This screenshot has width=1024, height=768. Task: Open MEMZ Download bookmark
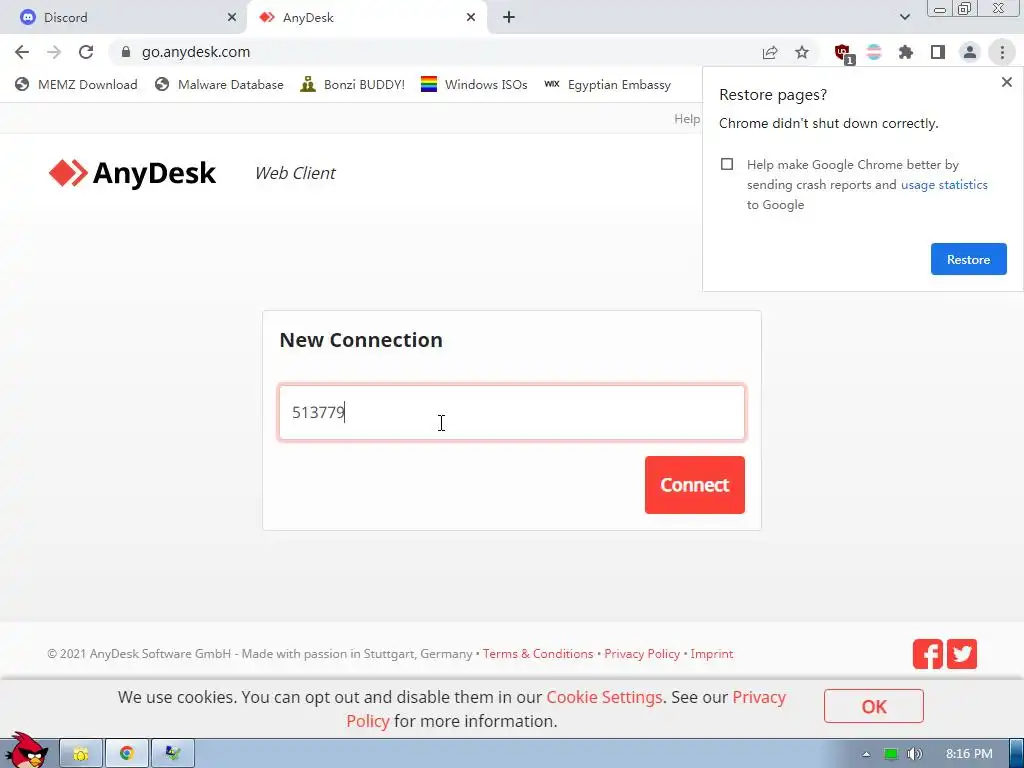coord(76,84)
